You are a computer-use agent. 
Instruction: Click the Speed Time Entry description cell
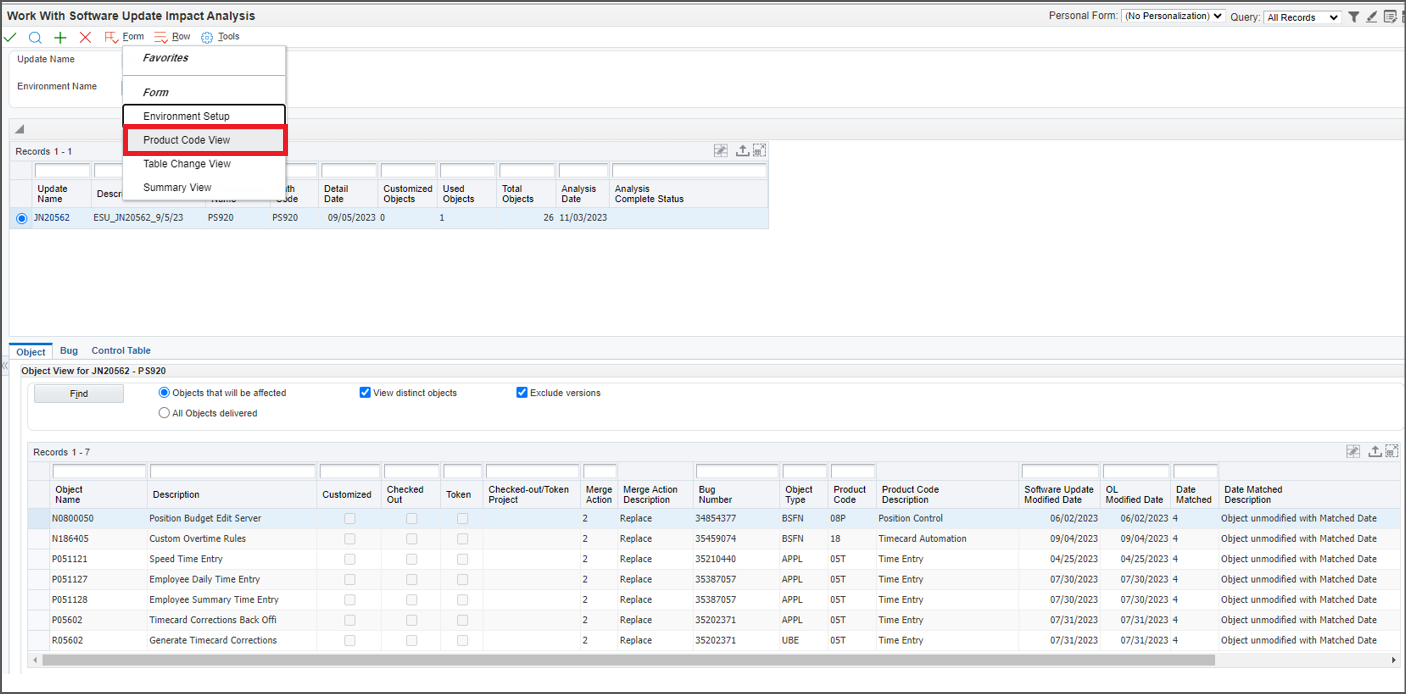[232, 559]
